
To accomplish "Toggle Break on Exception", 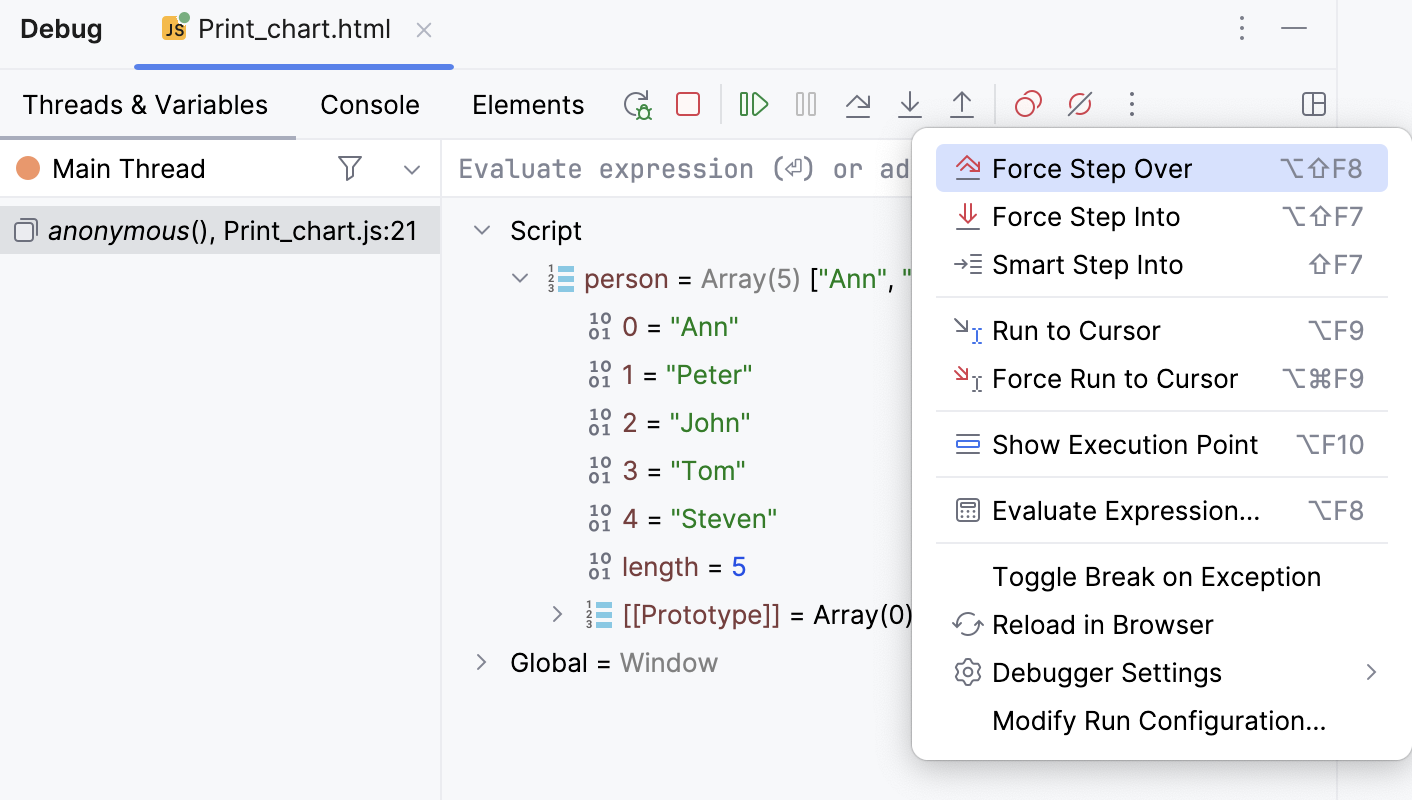I will pos(1156,576).
